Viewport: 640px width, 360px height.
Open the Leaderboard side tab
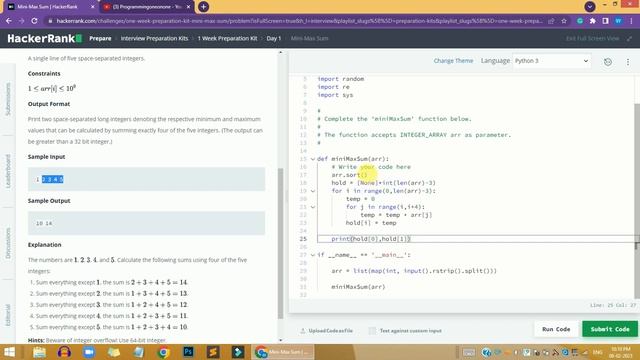coord(8,171)
